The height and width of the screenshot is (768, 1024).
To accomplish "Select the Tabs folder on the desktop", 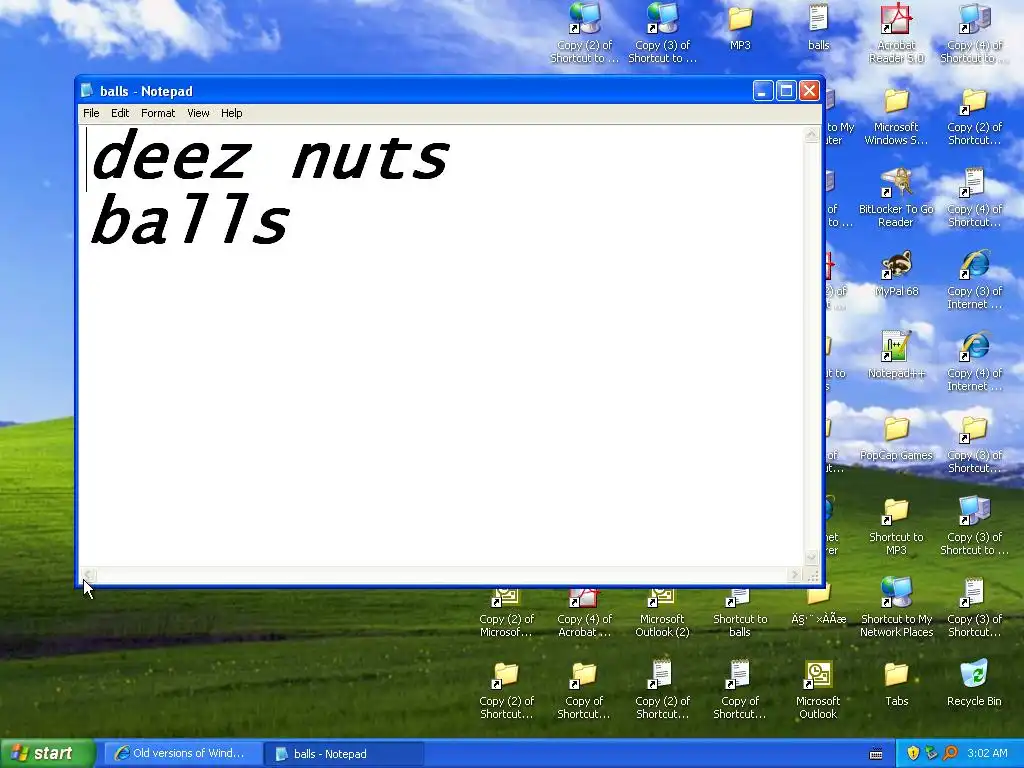I will pos(896,683).
